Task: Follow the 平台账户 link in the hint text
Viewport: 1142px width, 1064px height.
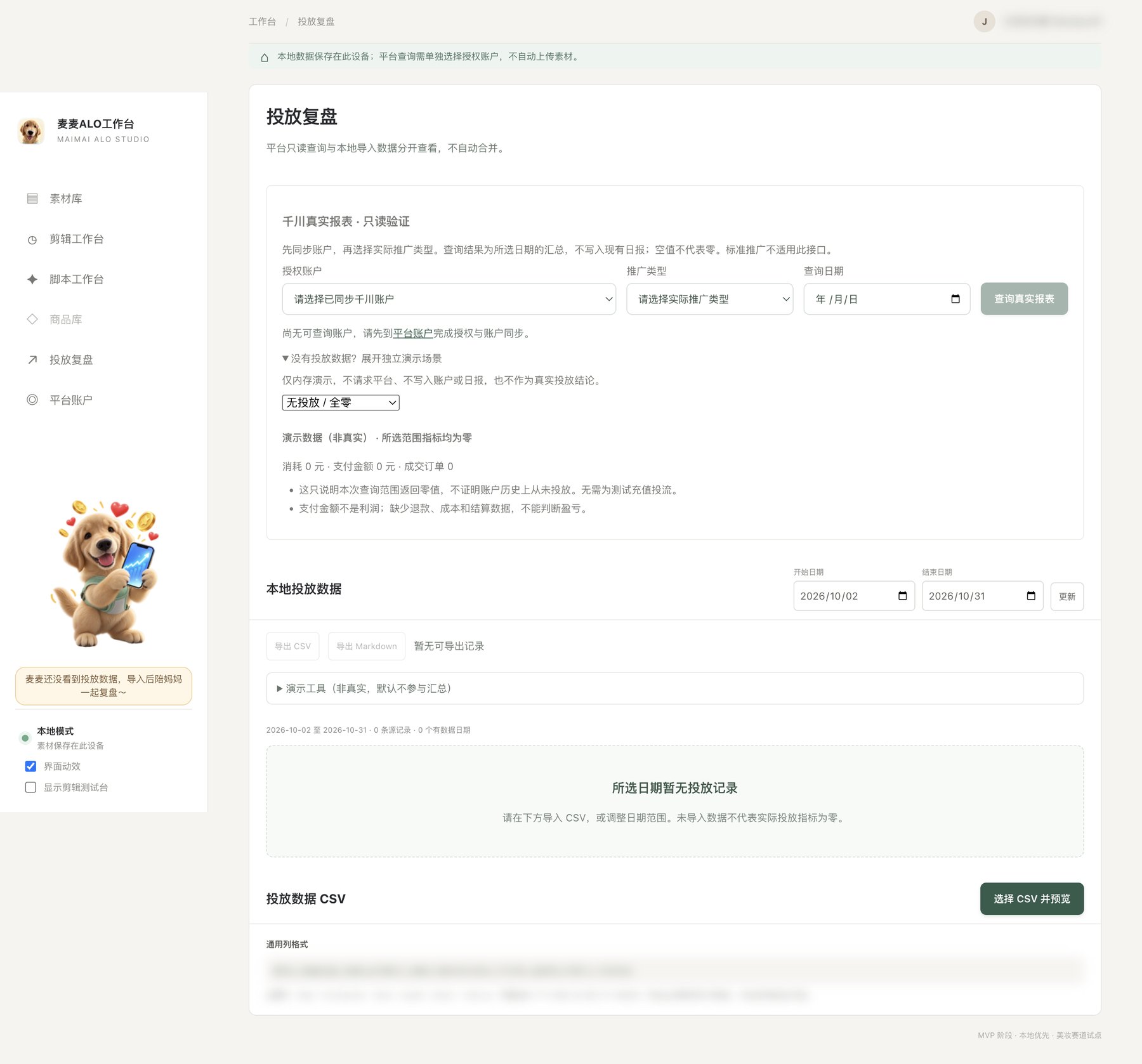Action: click(413, 333)
